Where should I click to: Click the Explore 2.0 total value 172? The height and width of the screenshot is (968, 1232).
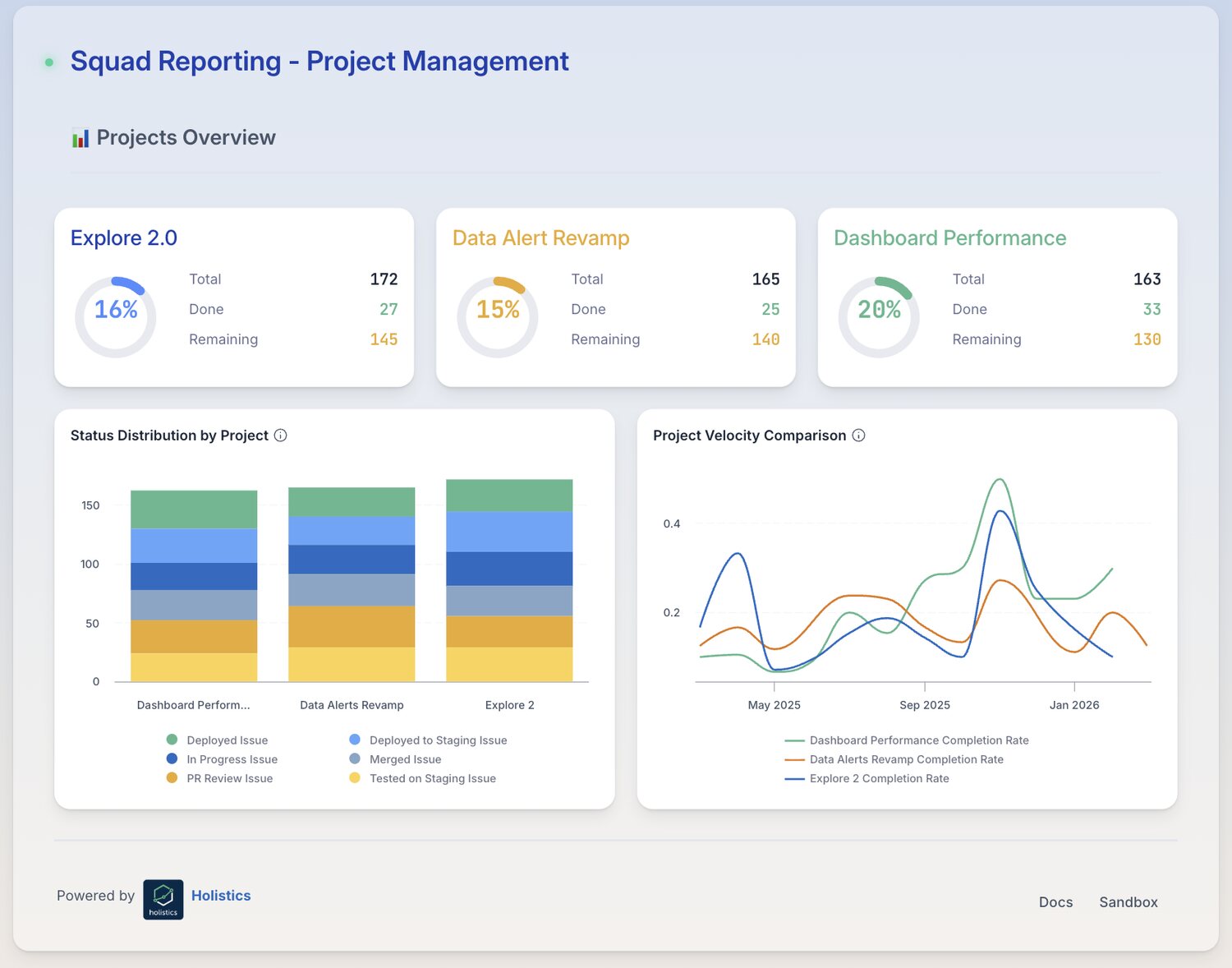pos(384,279)
